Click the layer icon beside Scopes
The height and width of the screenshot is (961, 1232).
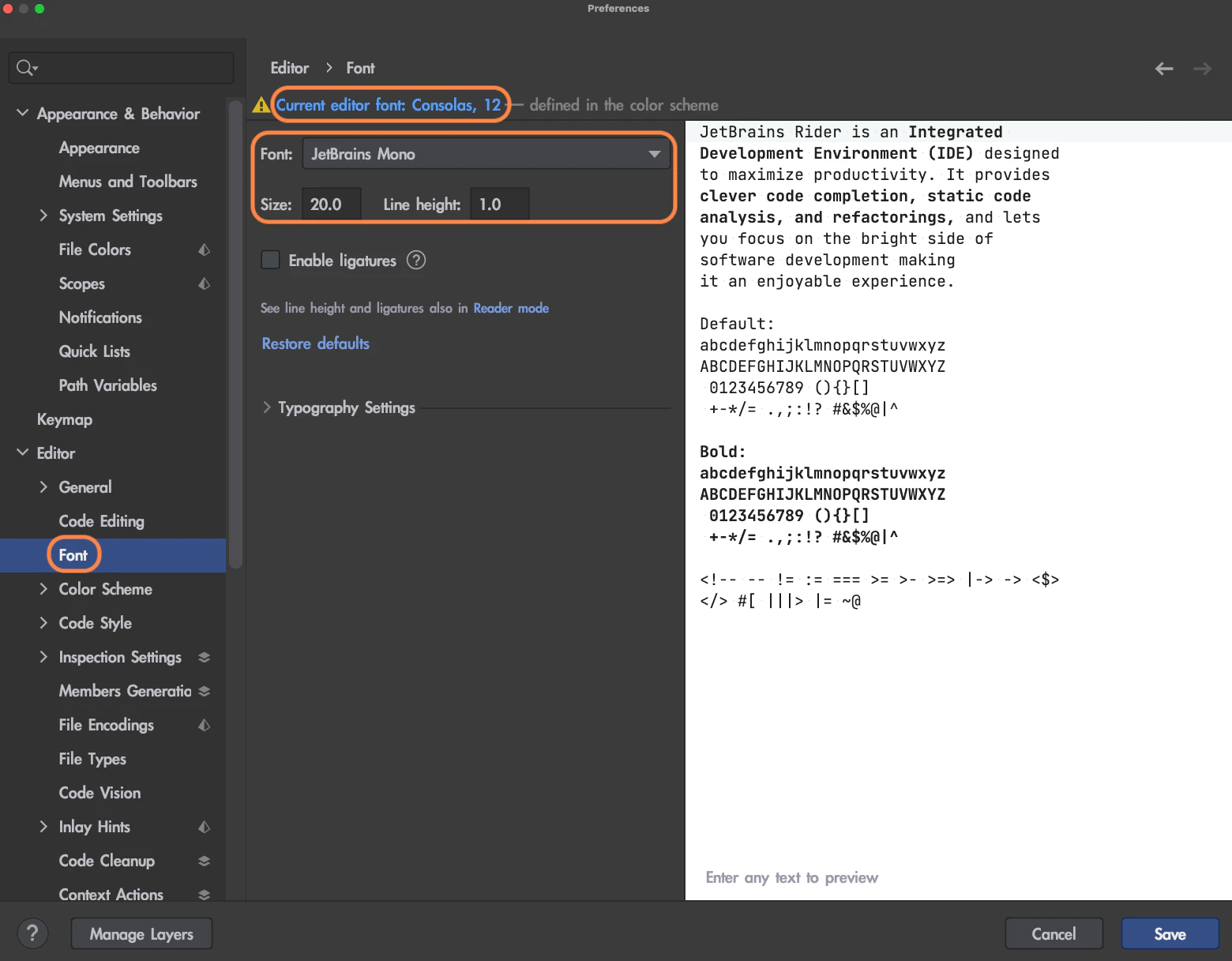[204, 283]
